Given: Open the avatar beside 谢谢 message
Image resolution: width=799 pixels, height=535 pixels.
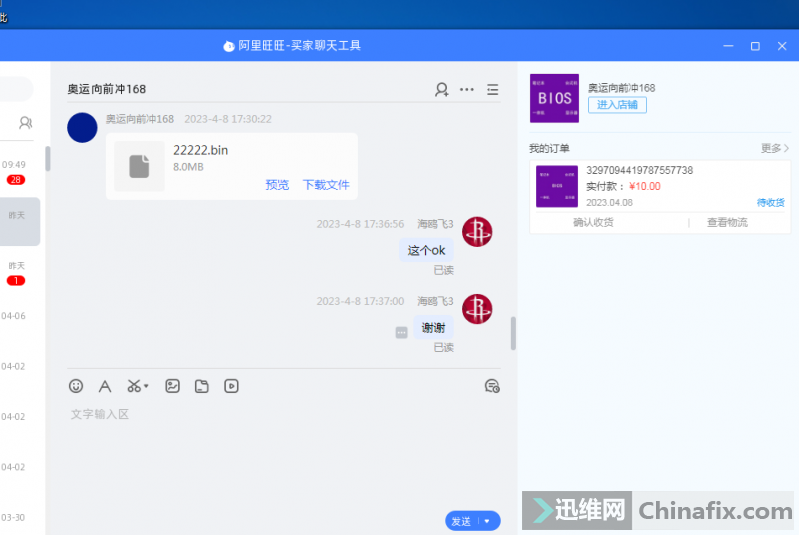Looking at the screenshot, I should point(477,309).
